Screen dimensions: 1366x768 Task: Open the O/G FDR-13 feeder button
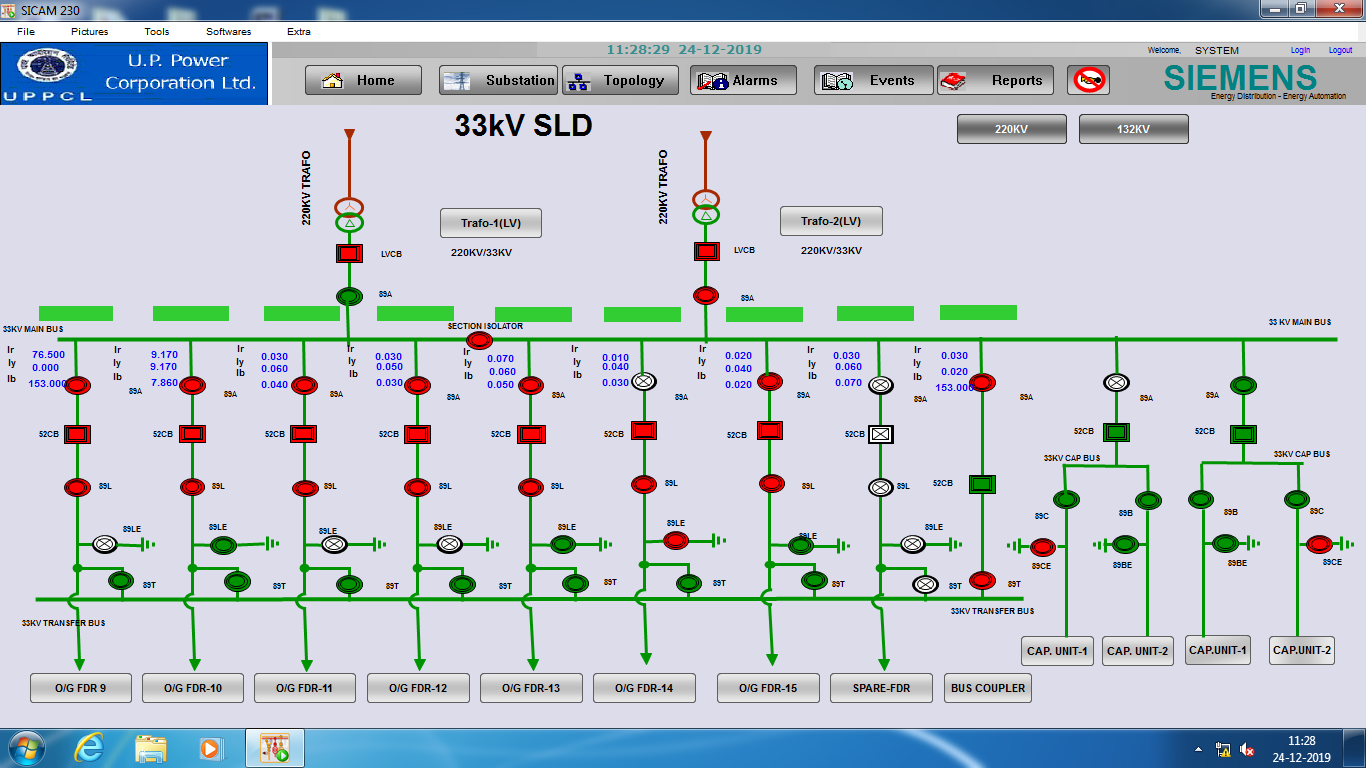coord(531,688)
